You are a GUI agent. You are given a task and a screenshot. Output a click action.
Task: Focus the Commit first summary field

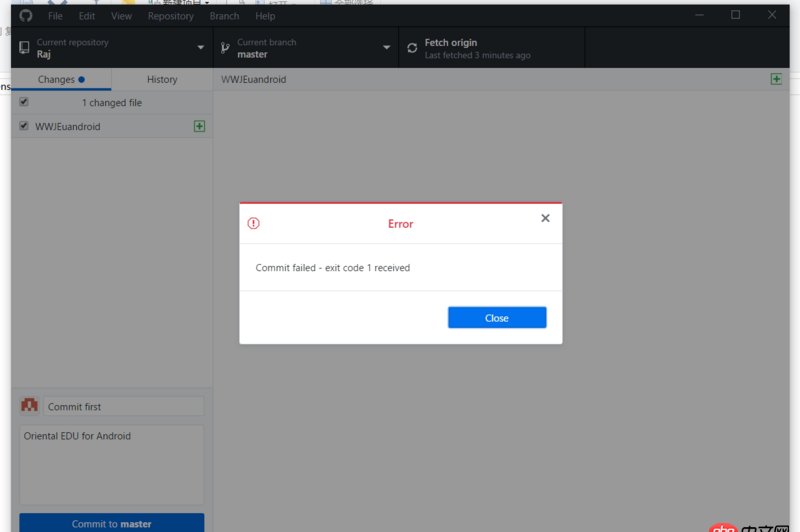tap(123, 407)
